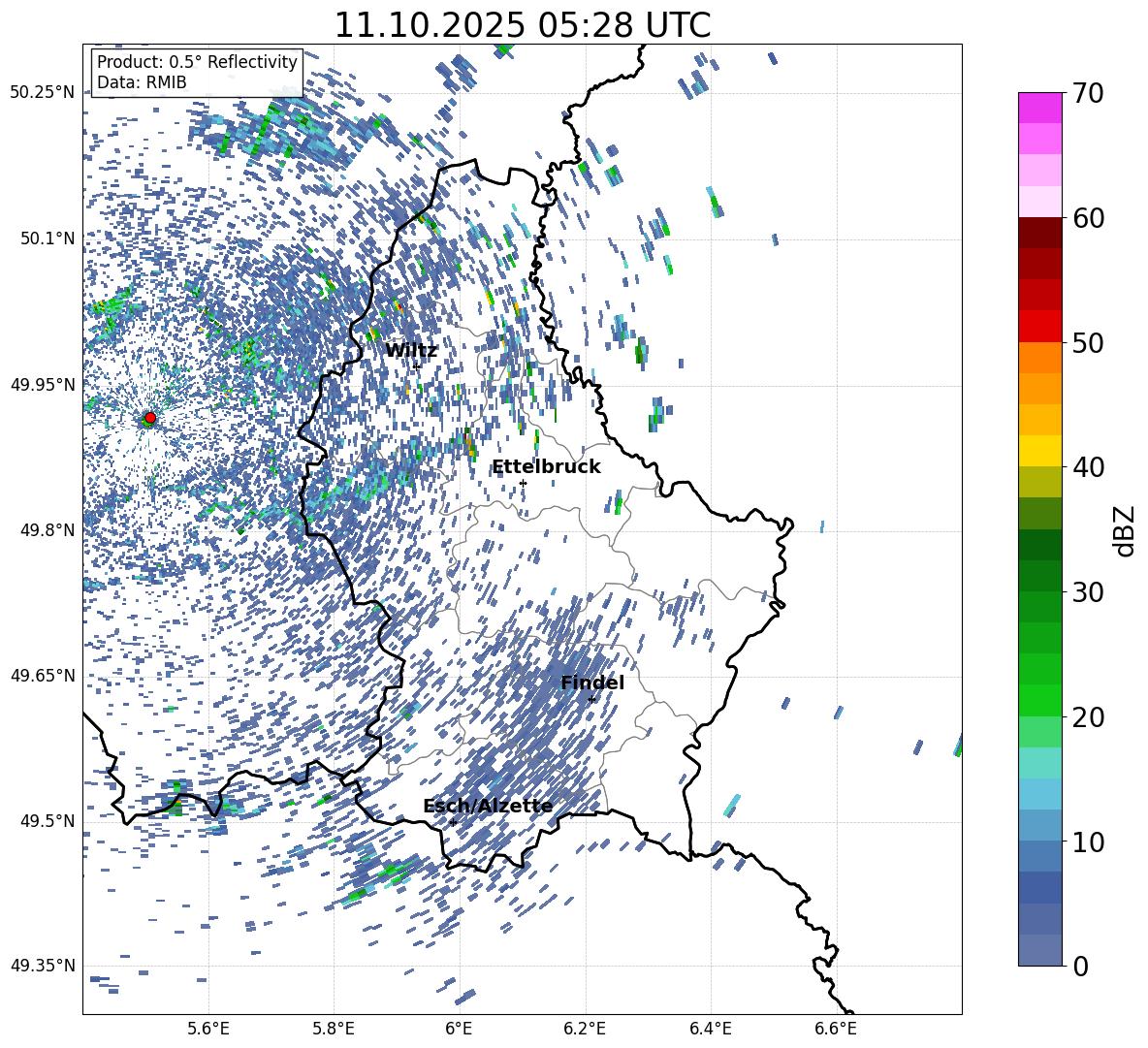Click the green swatch just above 20 dBZ
The image size is (1148, 1048).
(x=1039, y=700)
